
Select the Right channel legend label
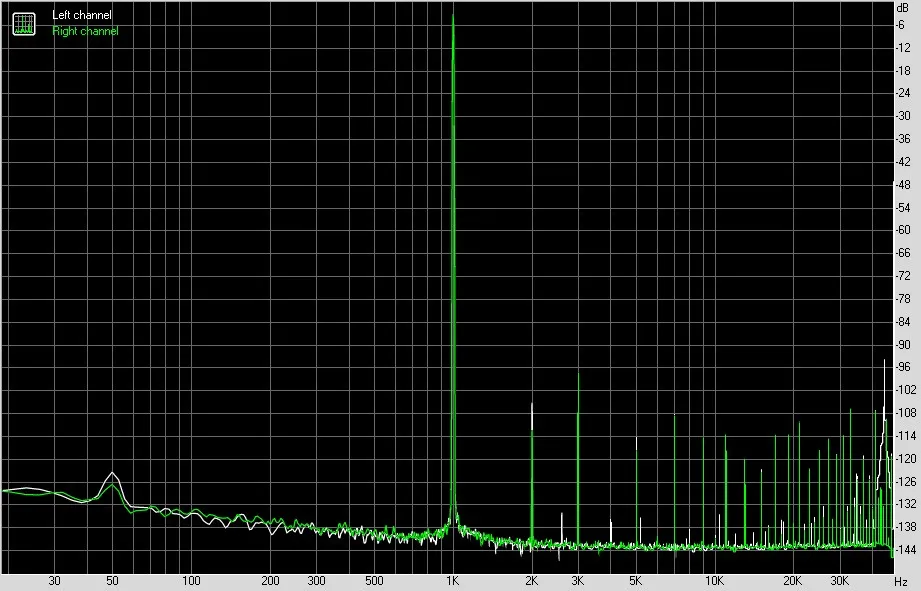tap(85, 31)
